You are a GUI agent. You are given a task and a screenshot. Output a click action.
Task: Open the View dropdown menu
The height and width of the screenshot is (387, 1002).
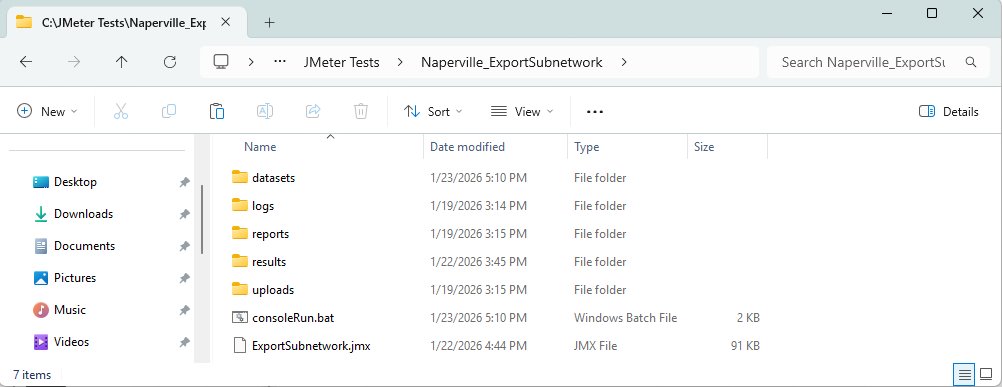[521, 112]
